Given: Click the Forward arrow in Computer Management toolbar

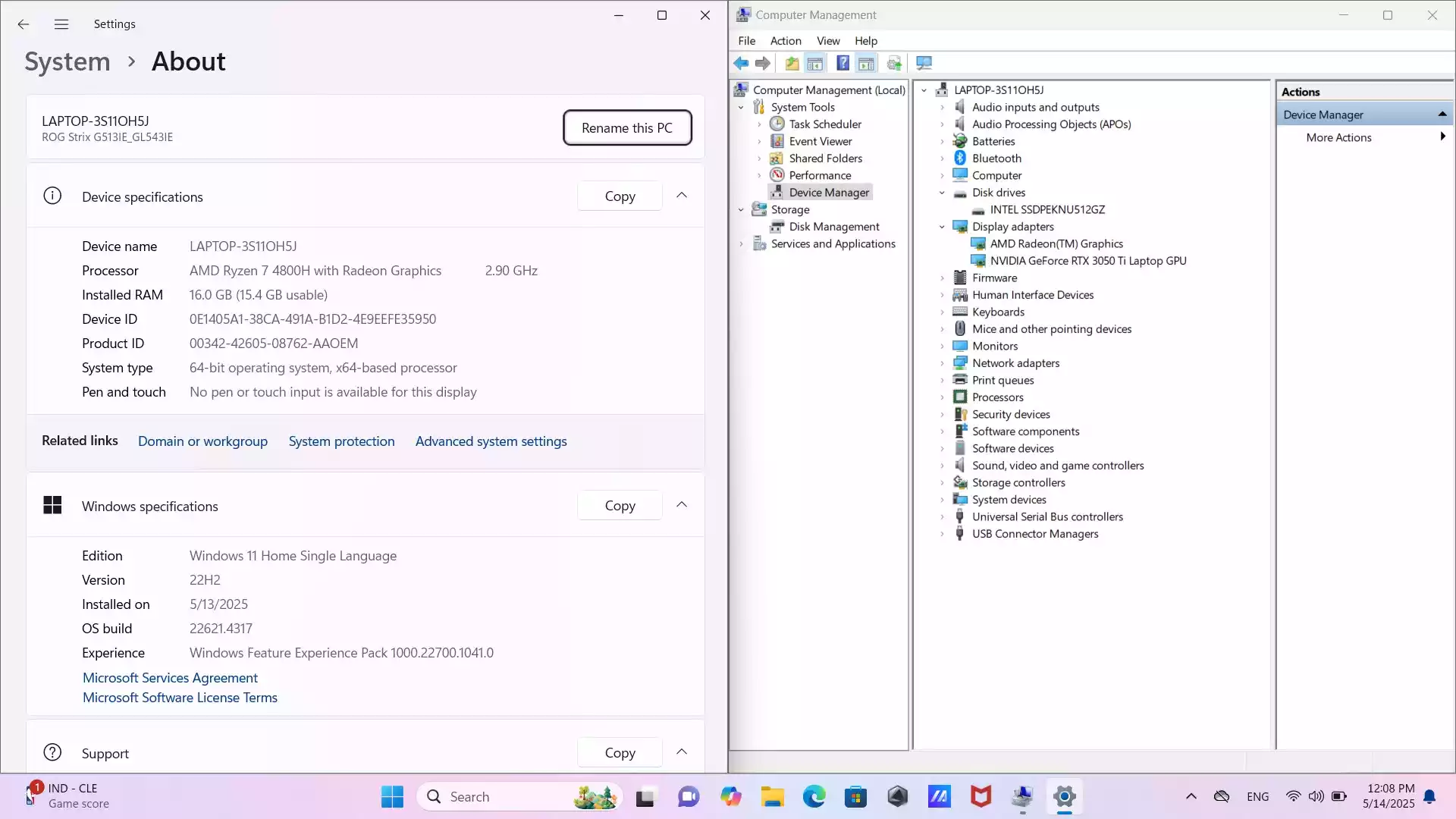Looking at the screenshot, I should pos(763,64).
